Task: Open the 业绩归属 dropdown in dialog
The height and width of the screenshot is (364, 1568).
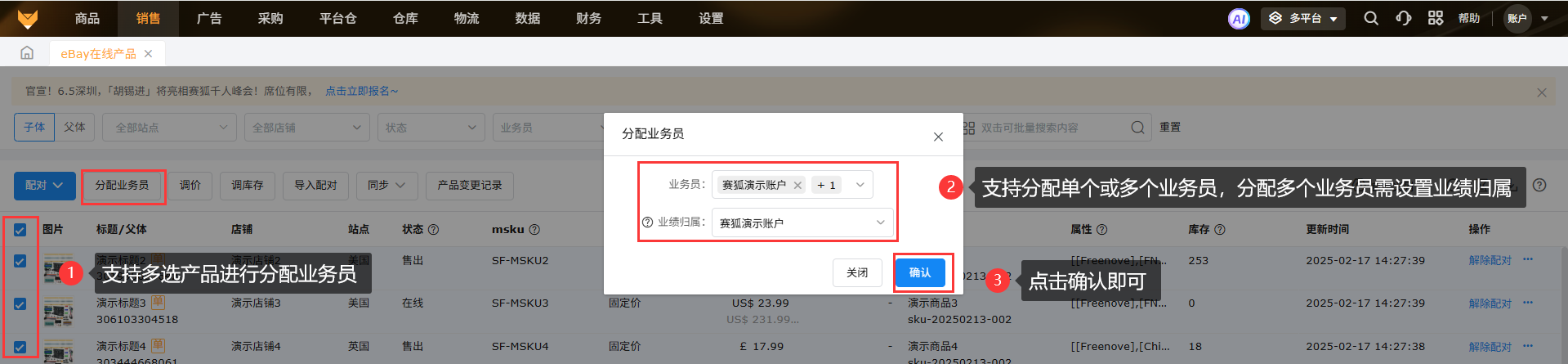Action: point(802,222)
